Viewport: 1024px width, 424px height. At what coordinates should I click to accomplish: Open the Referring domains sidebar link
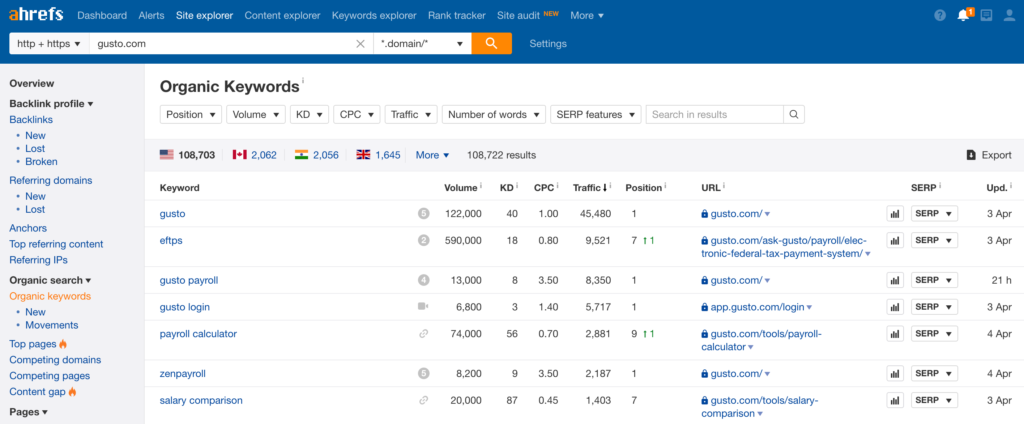(50, 180)
